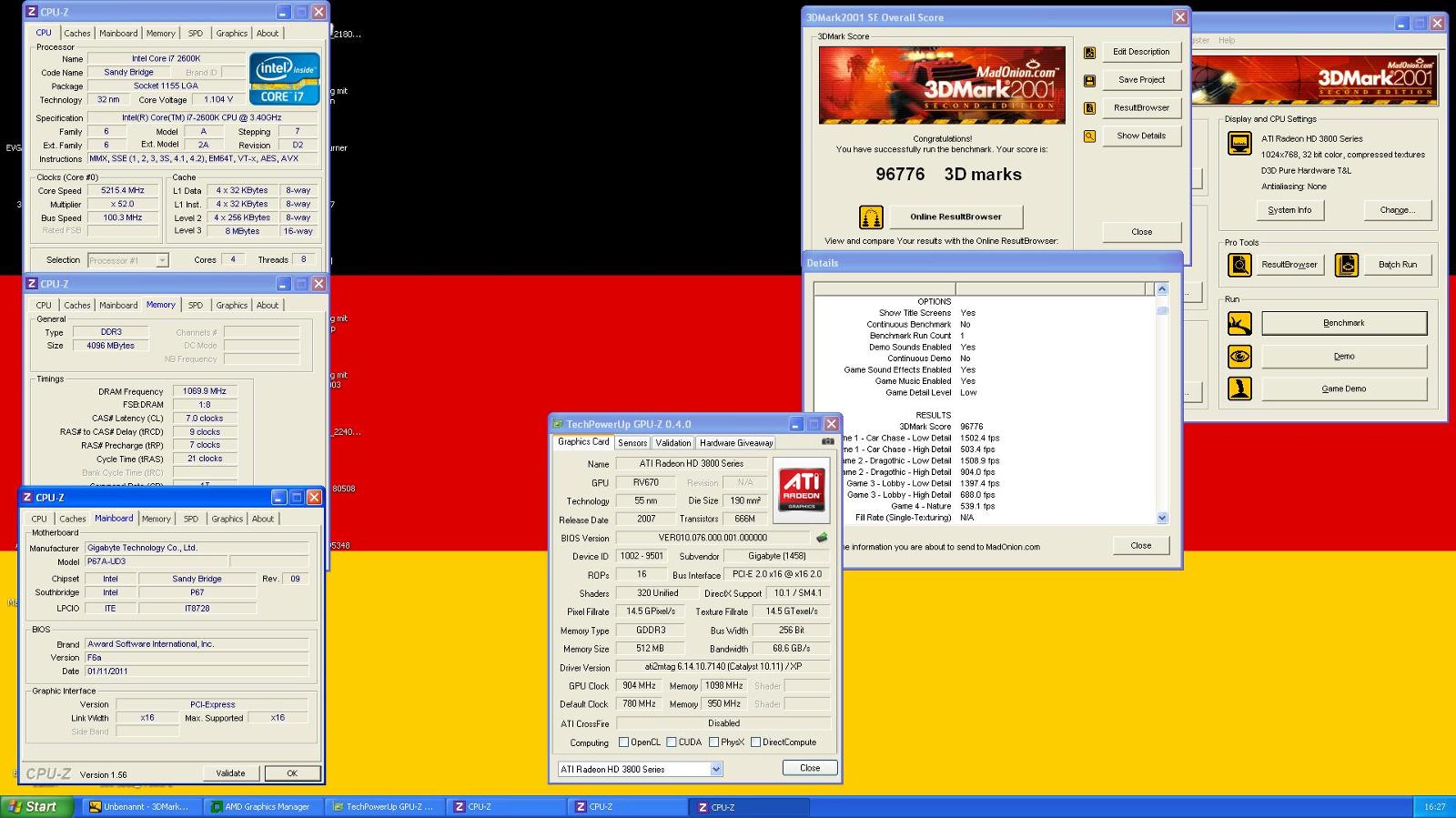Open the Hardware Giveaway tab in GPU-Z
The height and width of the screenshot is (818, 1456).
click(x=736, y=443)
